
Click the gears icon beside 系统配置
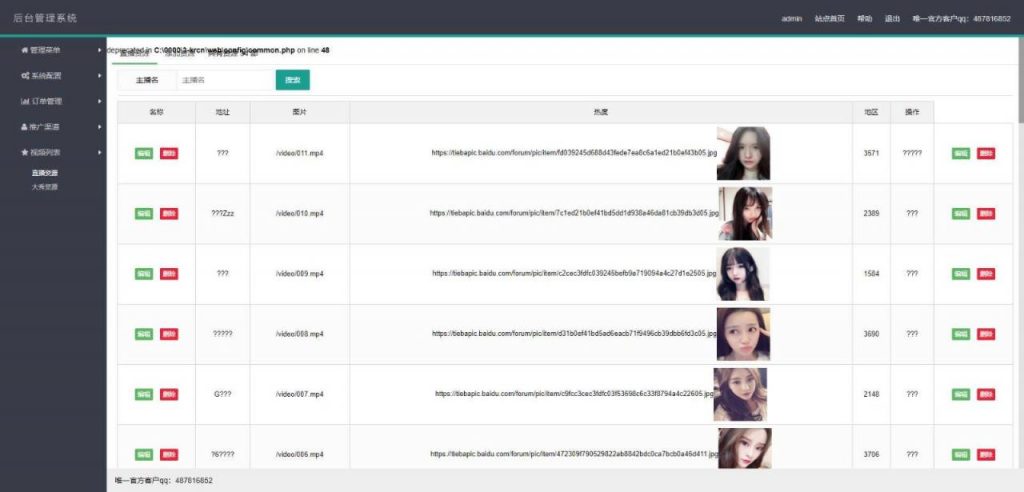(x=24, y=75)
